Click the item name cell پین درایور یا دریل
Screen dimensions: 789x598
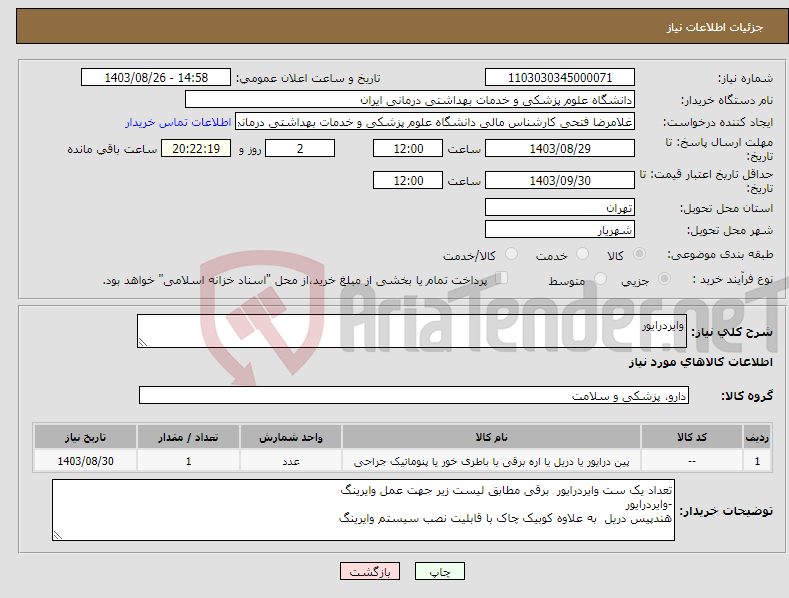click(x=491, y=461)
